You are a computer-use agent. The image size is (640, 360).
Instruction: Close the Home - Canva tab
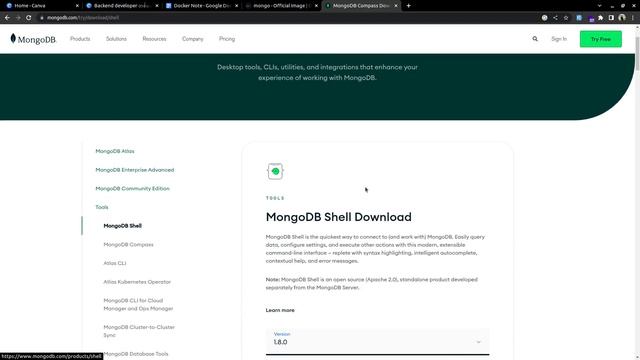click(x=77, y=6)
